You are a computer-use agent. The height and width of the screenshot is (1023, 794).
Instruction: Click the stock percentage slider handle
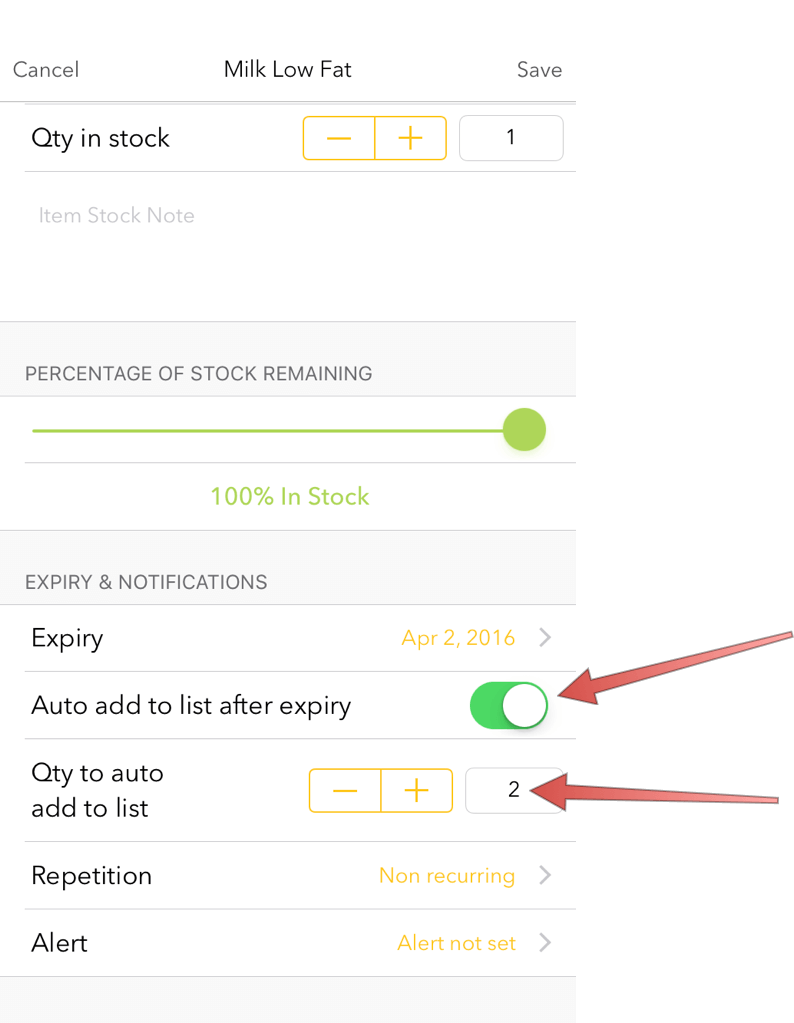524,430
